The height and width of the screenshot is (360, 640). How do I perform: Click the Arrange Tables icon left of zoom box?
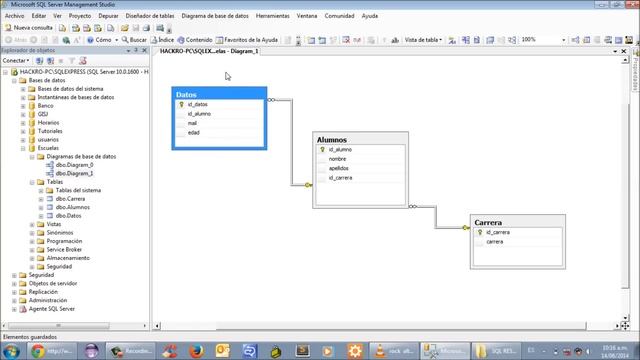coord(512,40)
